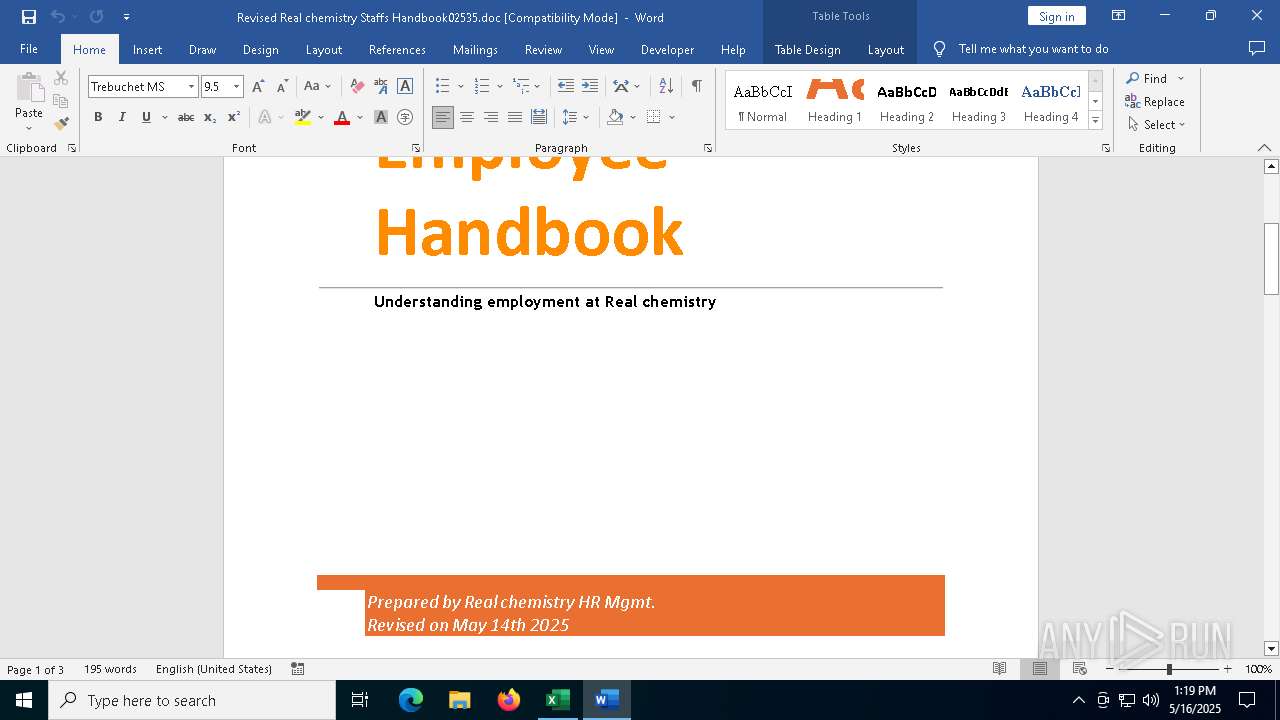Sort the selected text
1280x720 pixels.
point(666,87)
